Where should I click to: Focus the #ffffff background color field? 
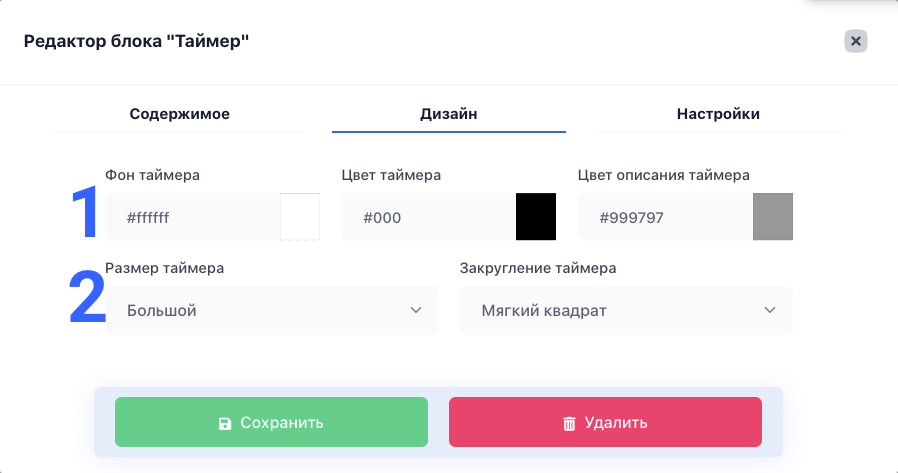point(192,217)
